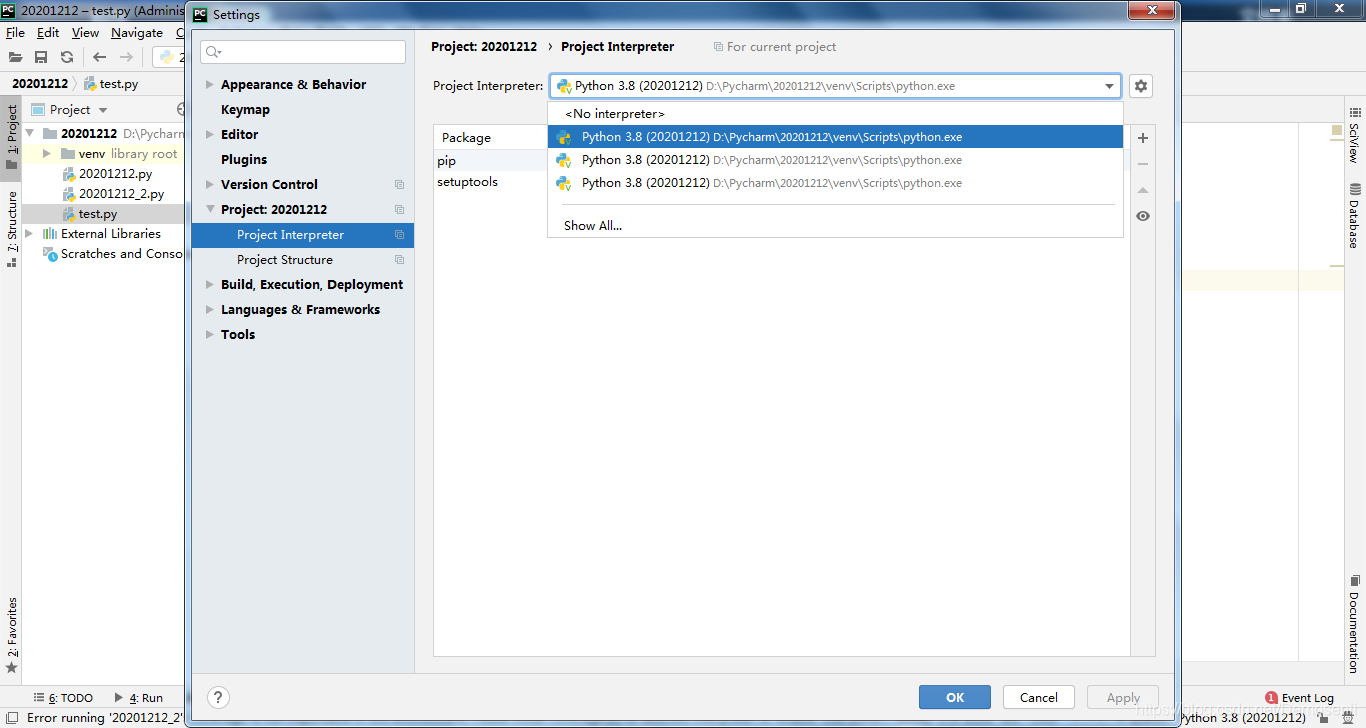Viewport: 1366px width, 728px height.
Task: Open the Structure tool window side tab
Action: [x=11, y=228]
